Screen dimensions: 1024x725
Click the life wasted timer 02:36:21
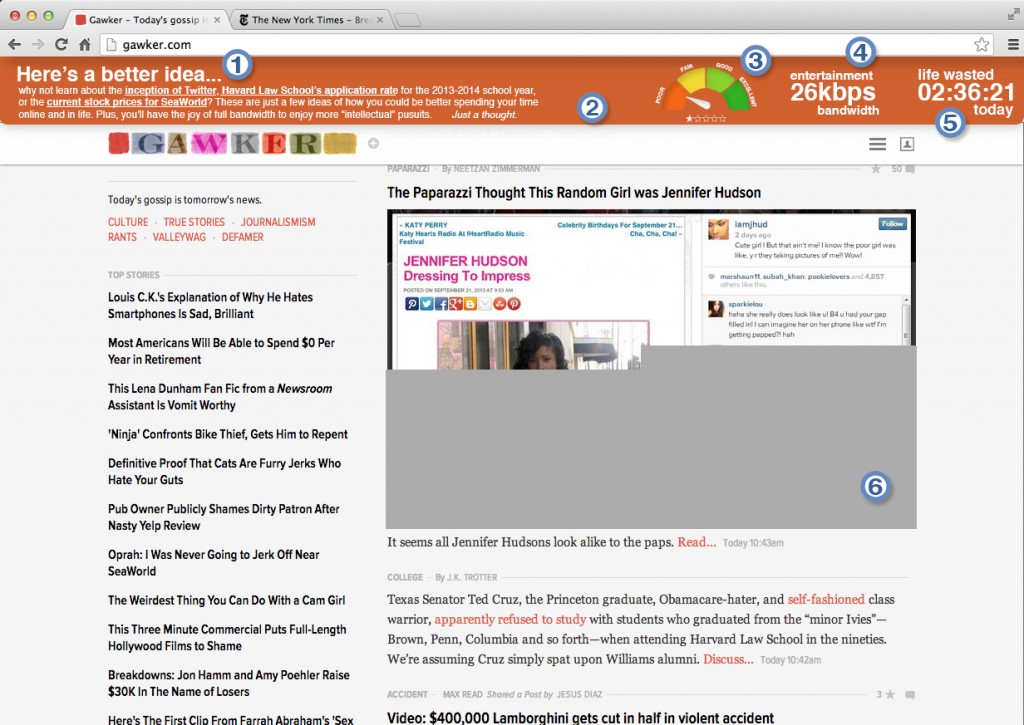click(x=965, y=92)
